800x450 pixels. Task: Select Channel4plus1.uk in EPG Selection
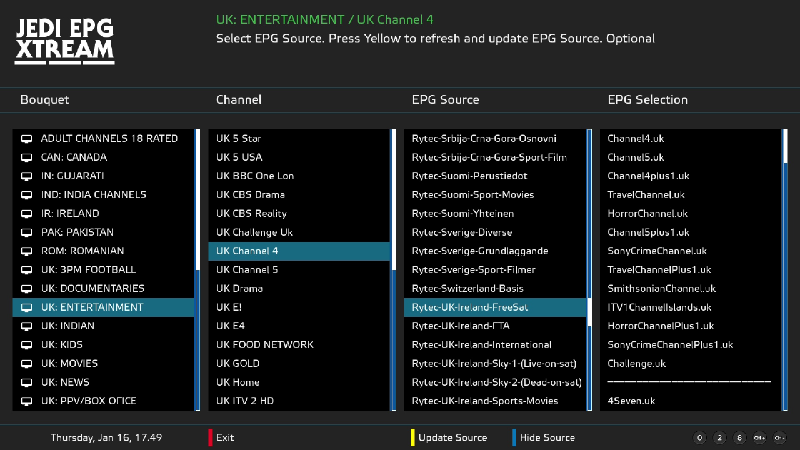pos(691,176)
